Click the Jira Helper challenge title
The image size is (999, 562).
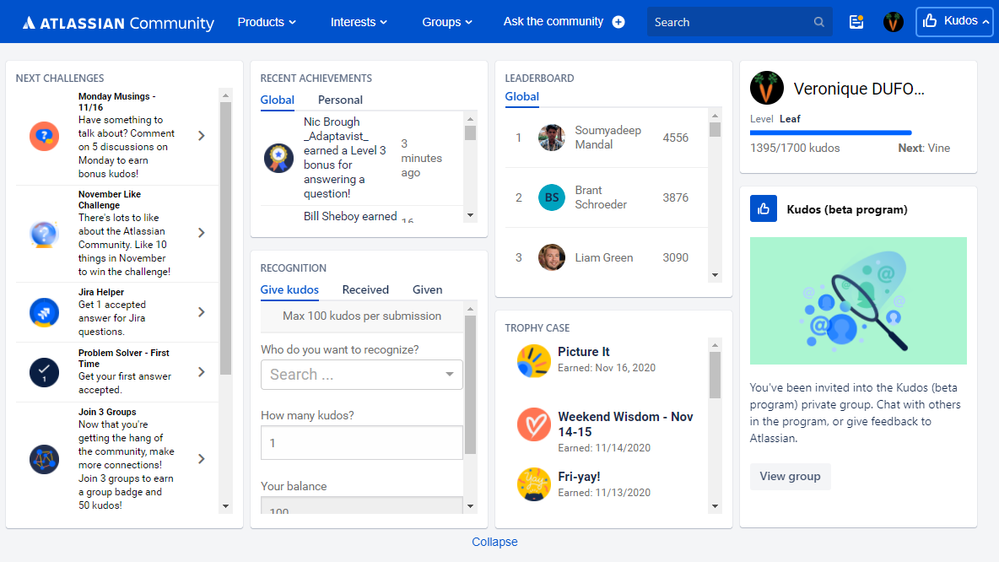click(x=101, y=292)
